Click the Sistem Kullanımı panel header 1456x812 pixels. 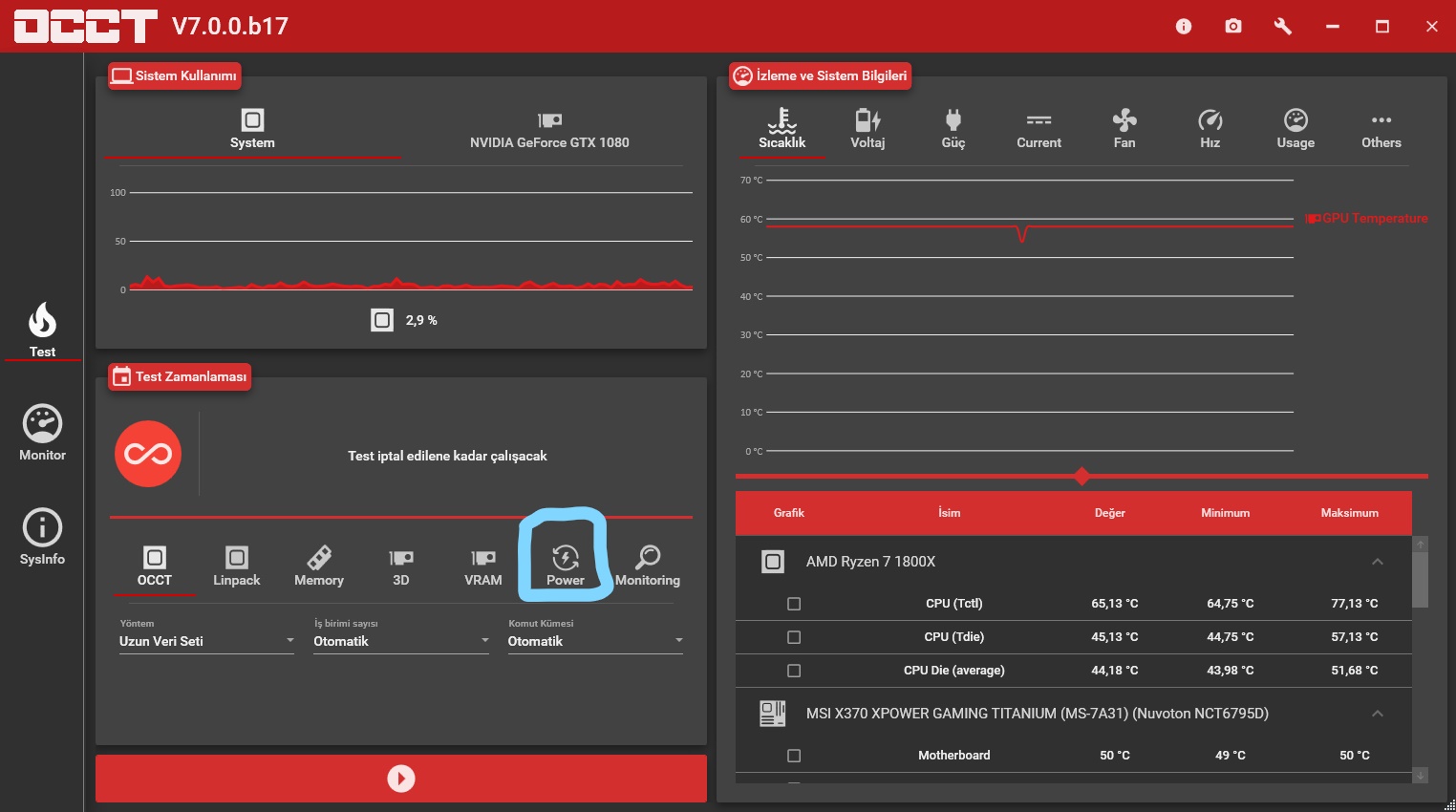point(174,75)
